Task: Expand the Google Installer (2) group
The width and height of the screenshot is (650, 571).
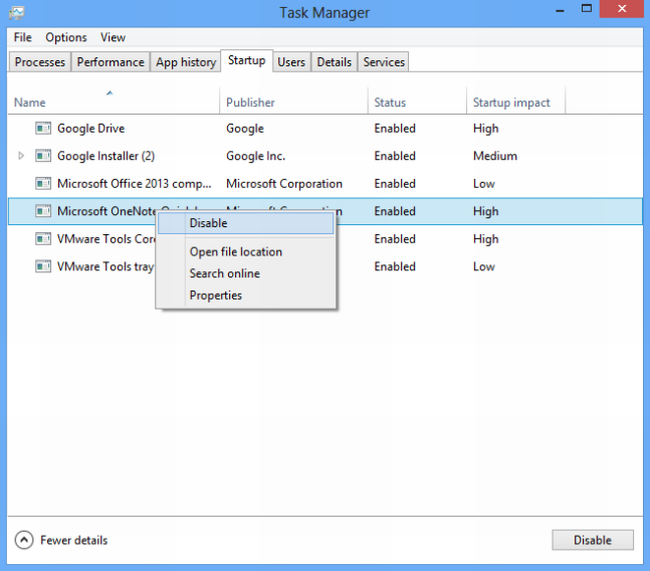Action: pos(21,156)
